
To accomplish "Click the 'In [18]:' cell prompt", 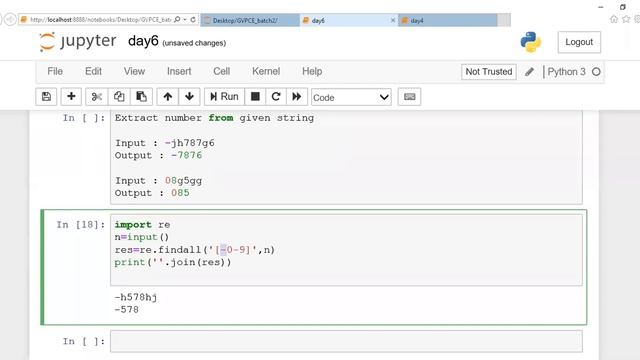I will click(81, 225).
